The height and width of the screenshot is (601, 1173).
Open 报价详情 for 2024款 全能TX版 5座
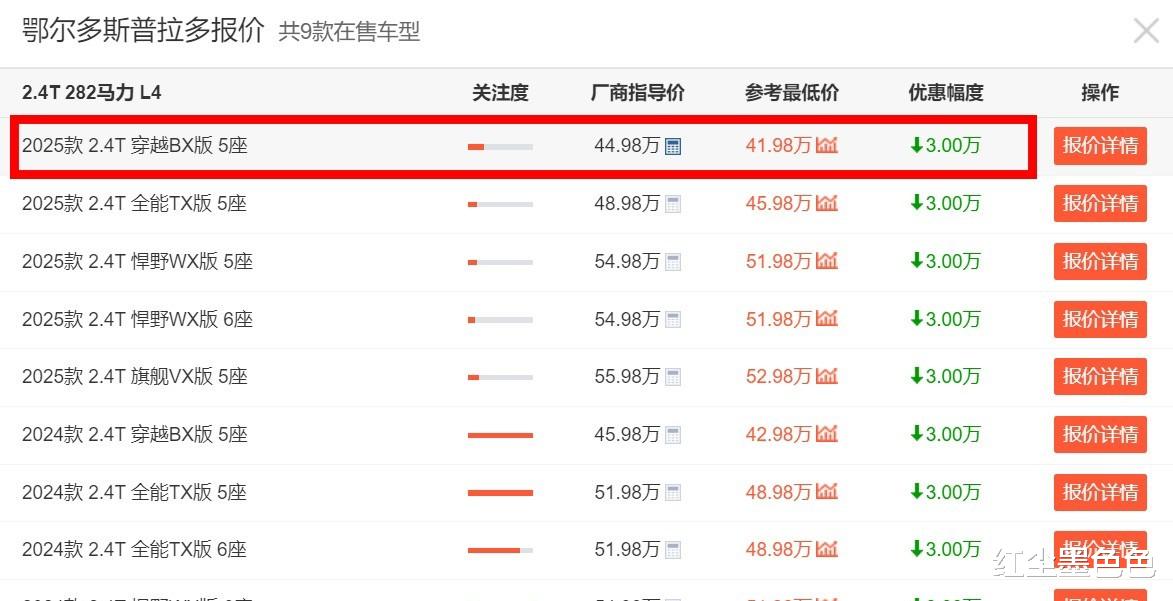(1100, 492)
